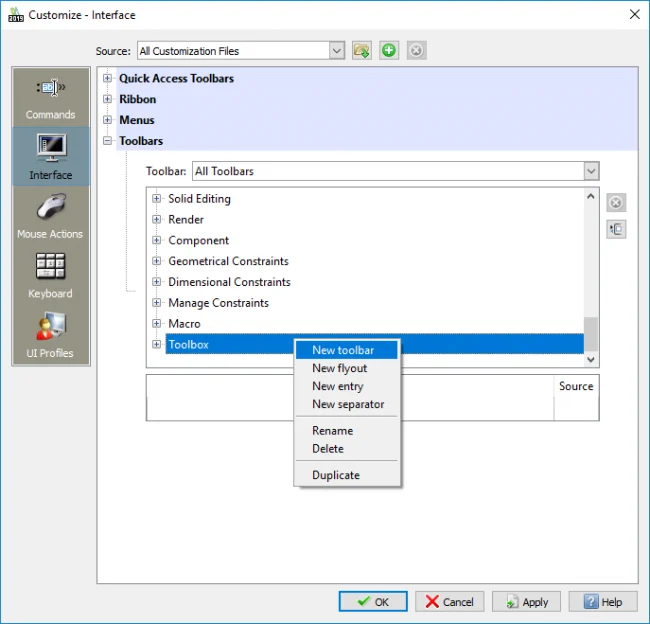Choose Rename from context menu
This screenshot has width=650, height=624.
coord(332,430)
